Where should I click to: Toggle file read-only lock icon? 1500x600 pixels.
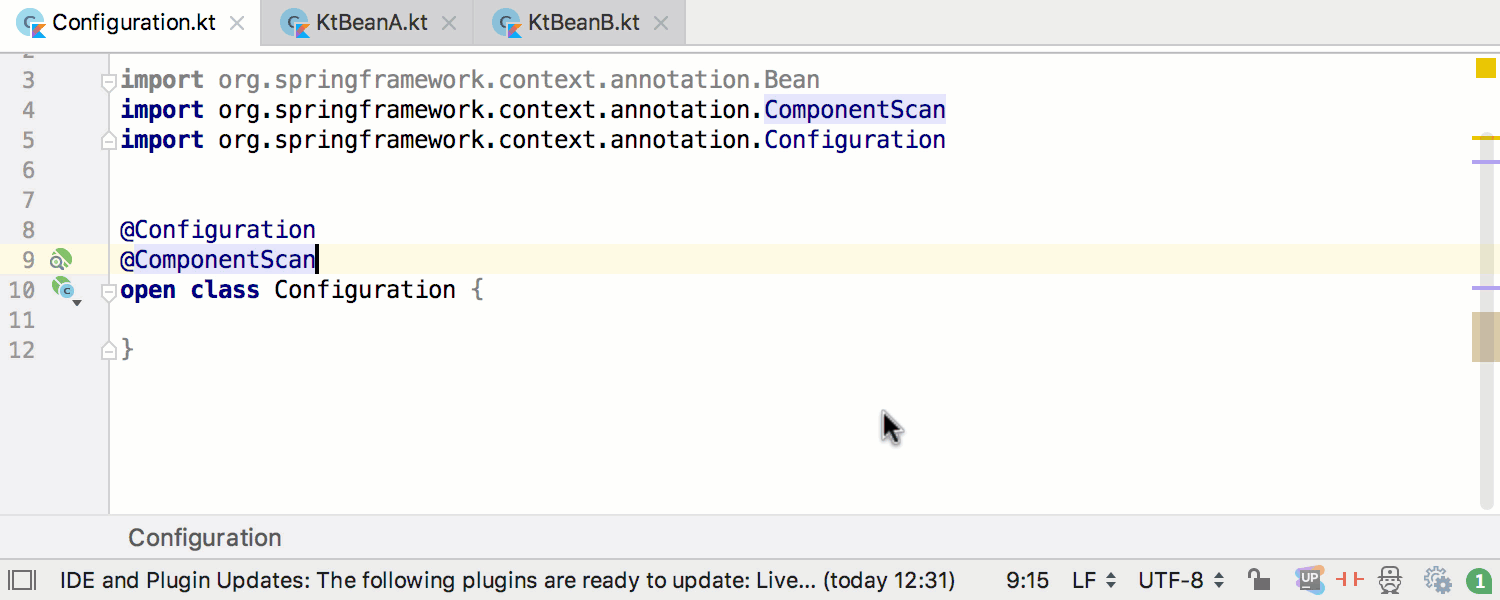point(1258,580)
